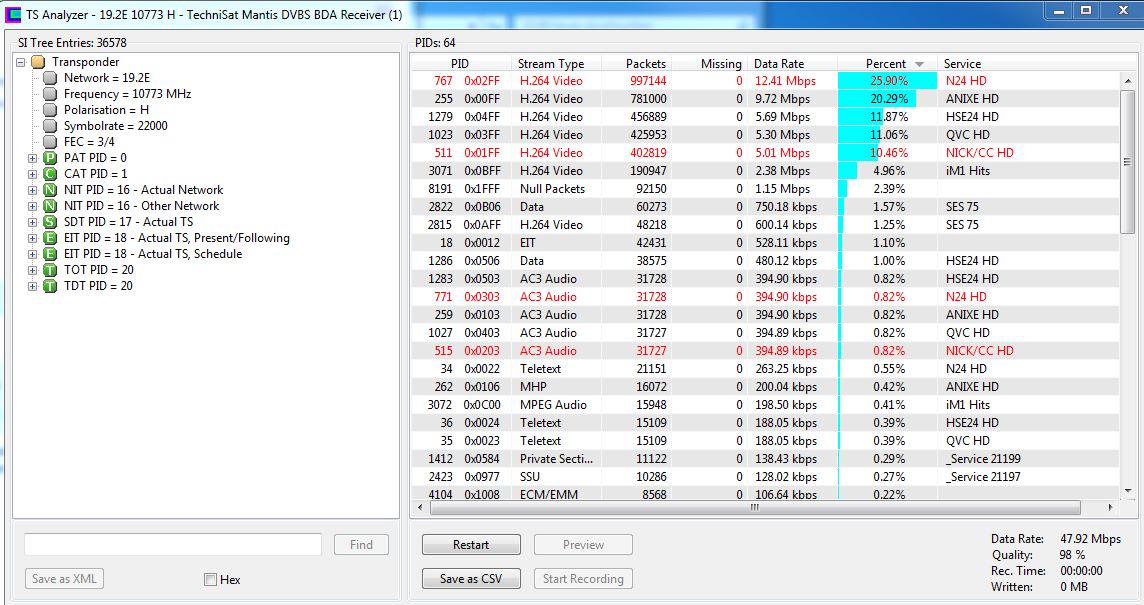Enable the Hex checkbox
The width and height of the screenshot is (1144, 605).
[210, 579]
